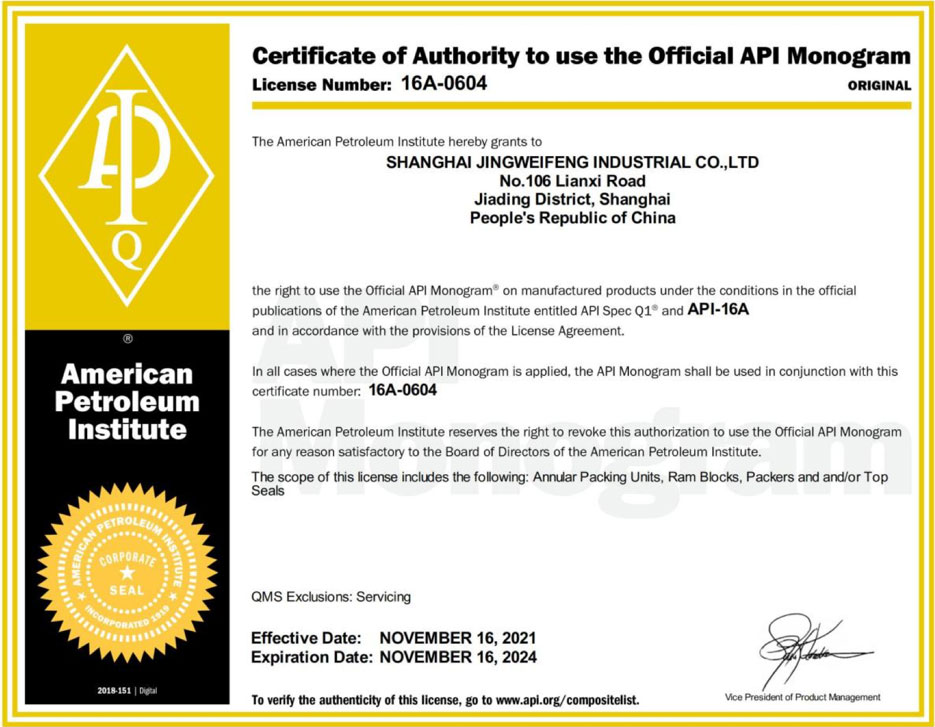Click "American Petroleum Institute" white sidebar text
Image resolution: width=935 pixels, height=727 pixels.
[x=127, y=402]
